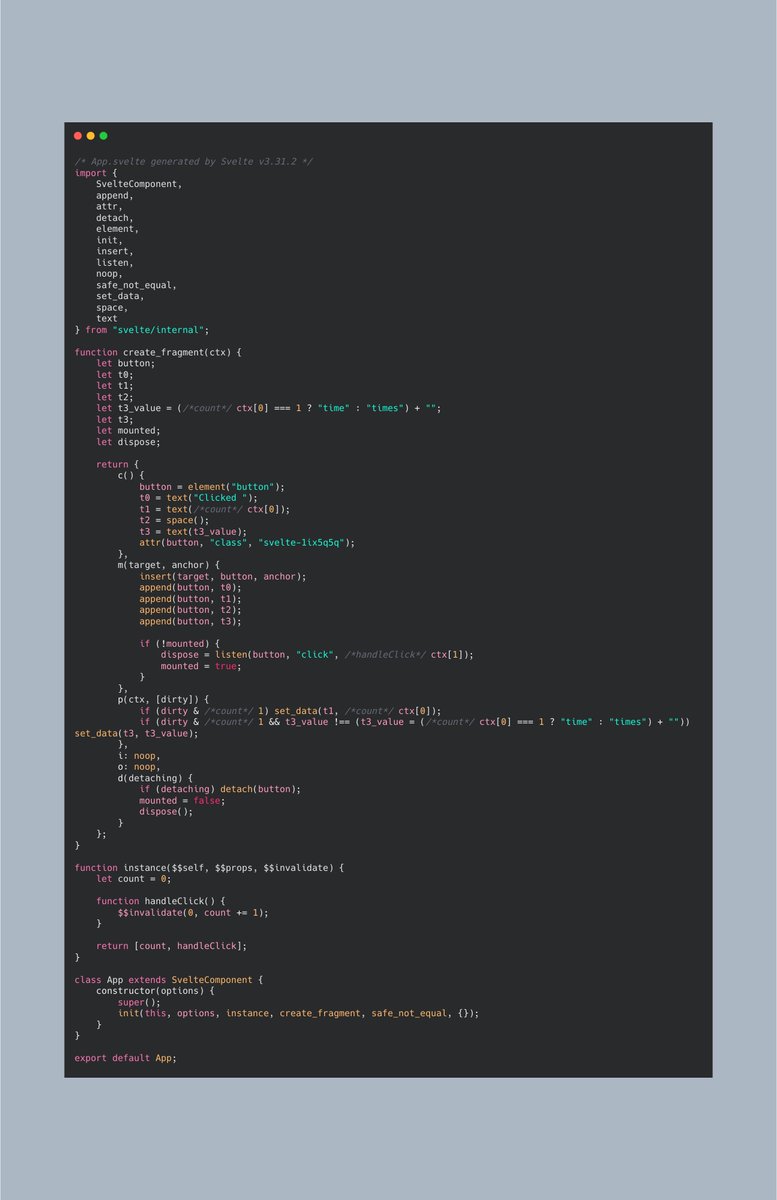This screenshot has height=1200, width=777.
Task: Click the "let t1;" declaration
Action: 115,385
